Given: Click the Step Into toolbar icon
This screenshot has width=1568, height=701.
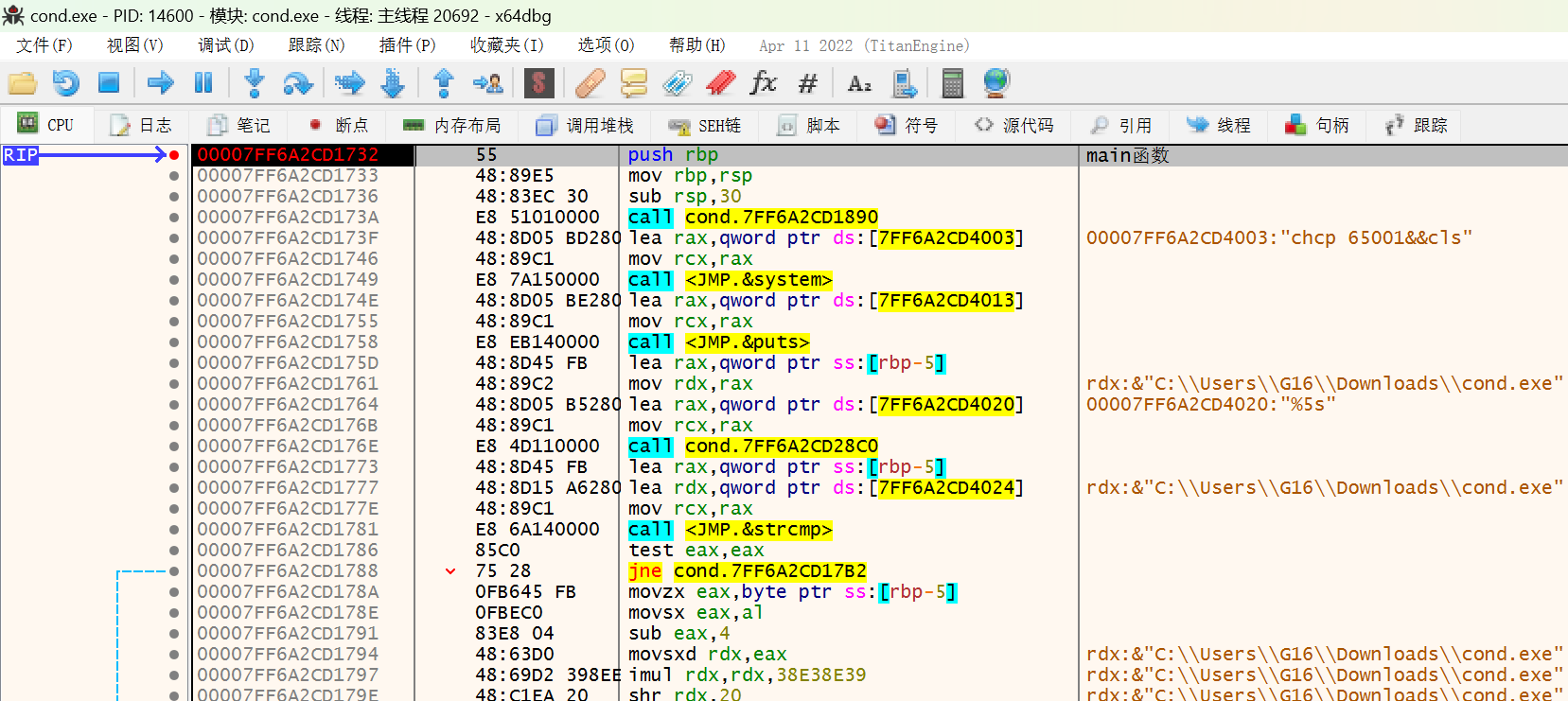Looking at the screenshot, I should tap(255, 83).
